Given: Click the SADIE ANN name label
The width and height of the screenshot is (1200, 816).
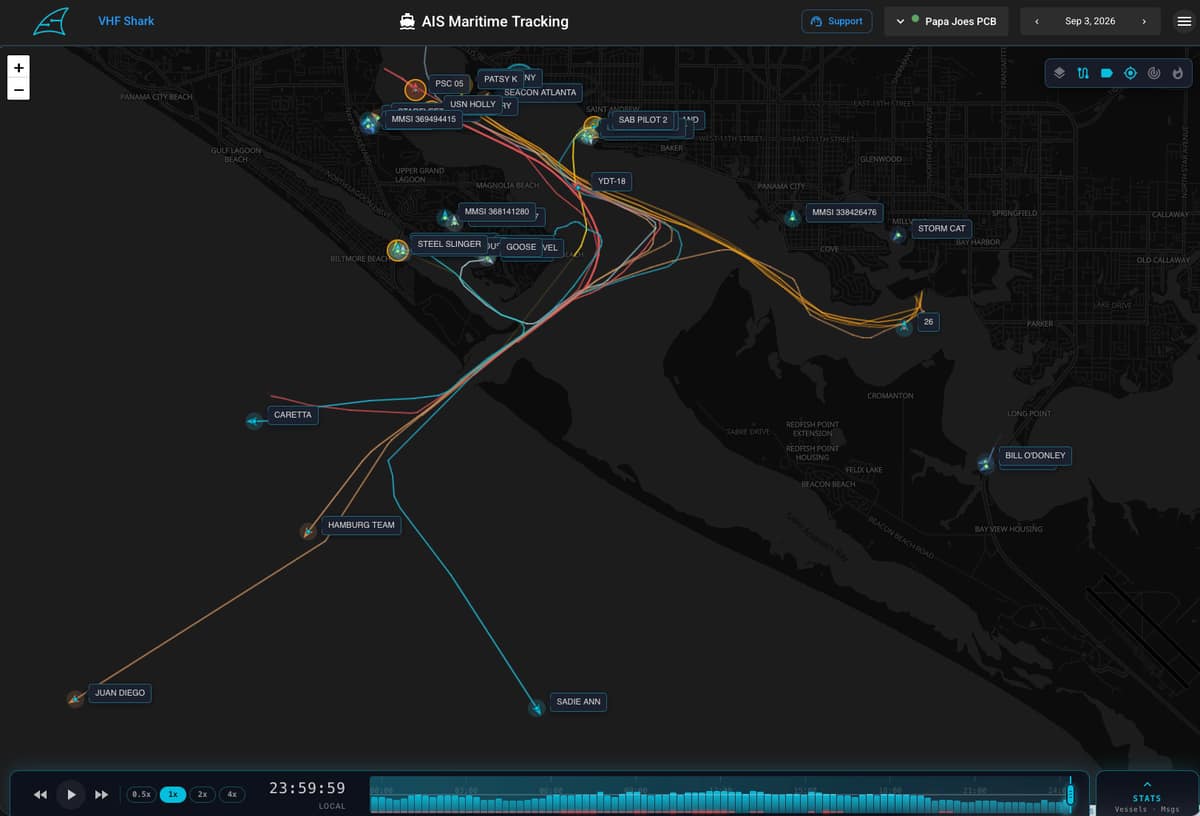Looking at the screenshot, I should click(578, 702).
